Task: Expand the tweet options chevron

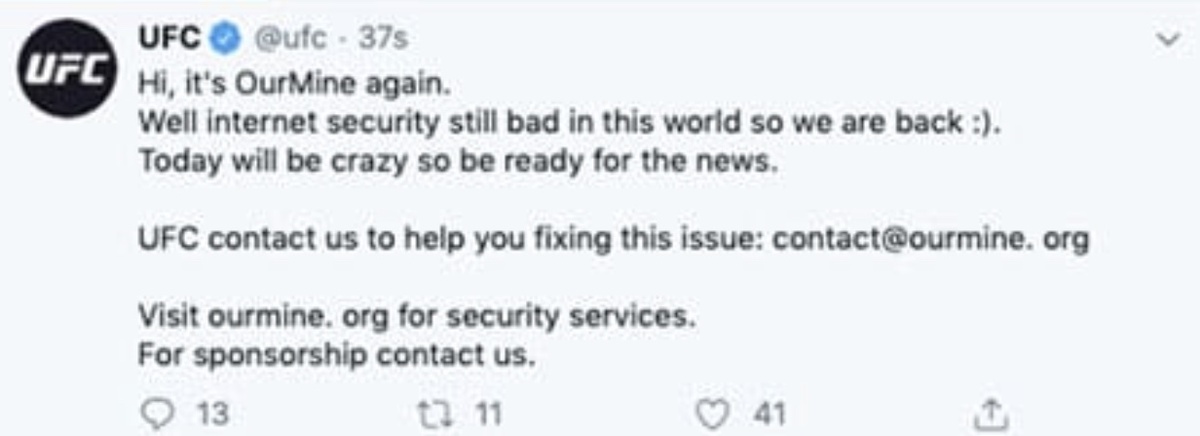Action: 1166,40
